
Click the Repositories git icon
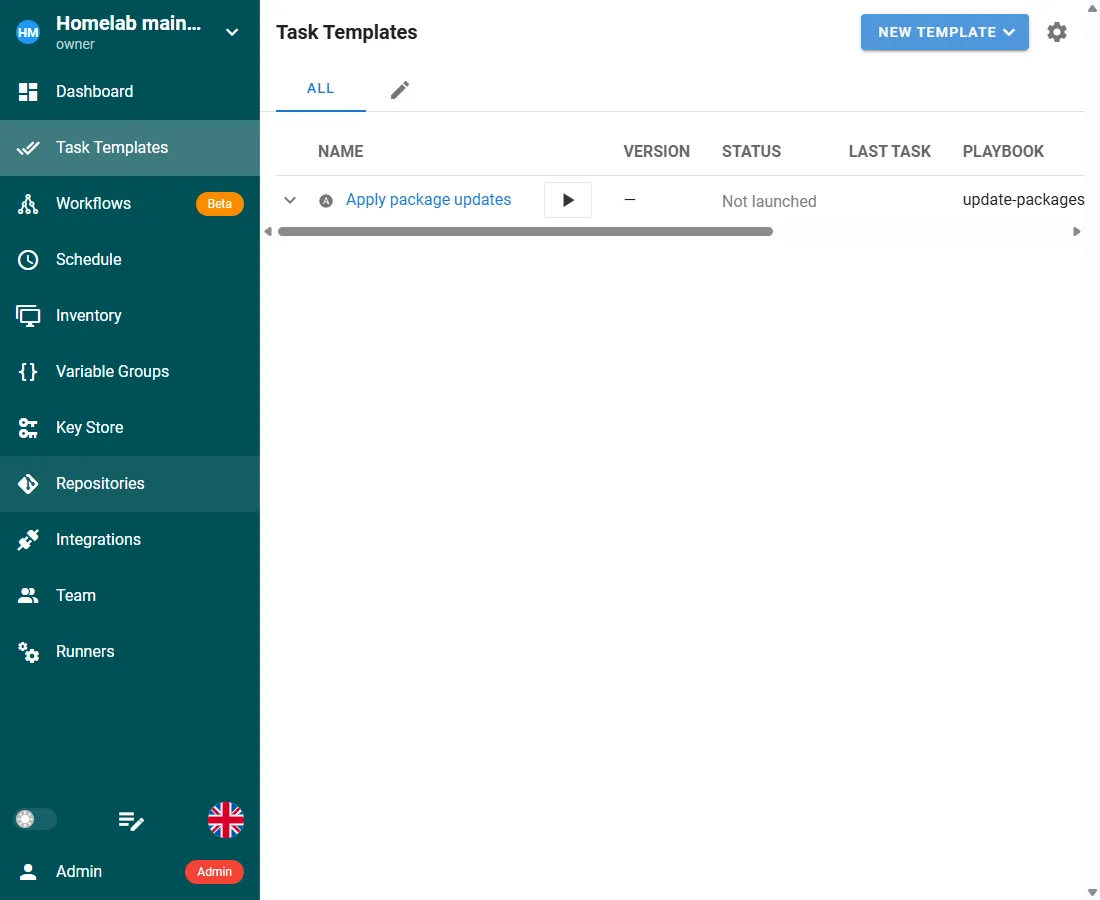(x=28, y=484)
